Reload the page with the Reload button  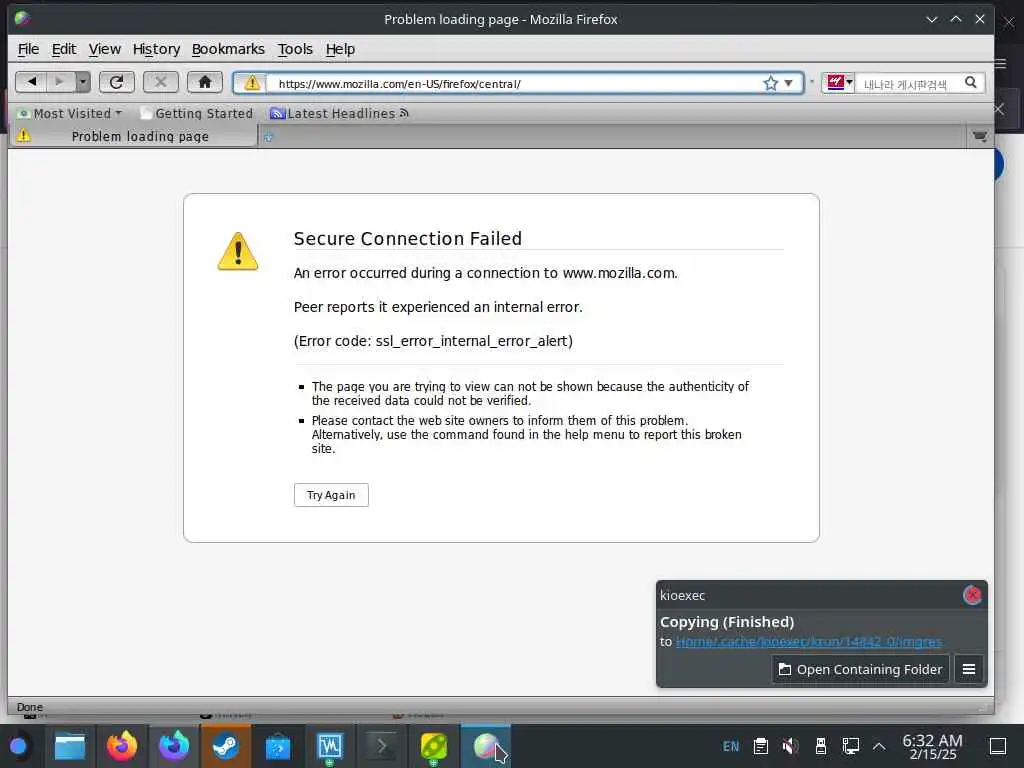point(117,82)
